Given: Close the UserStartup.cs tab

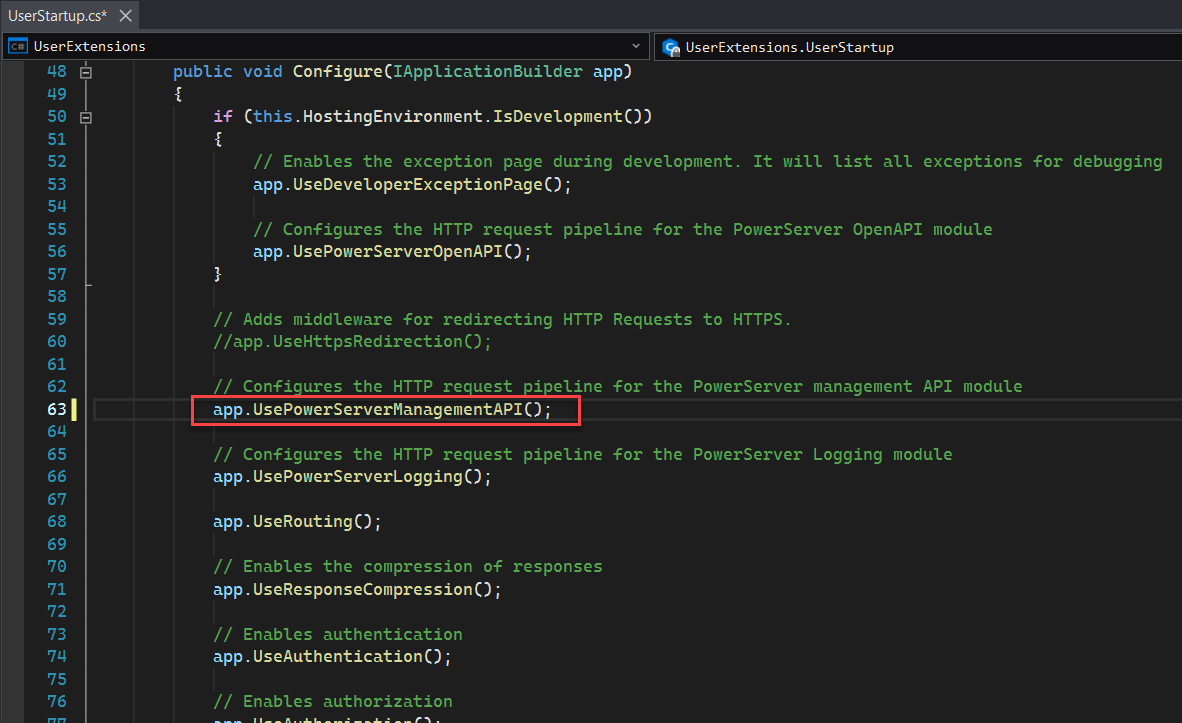Looking at the screenshot, I should coord(126,14).
